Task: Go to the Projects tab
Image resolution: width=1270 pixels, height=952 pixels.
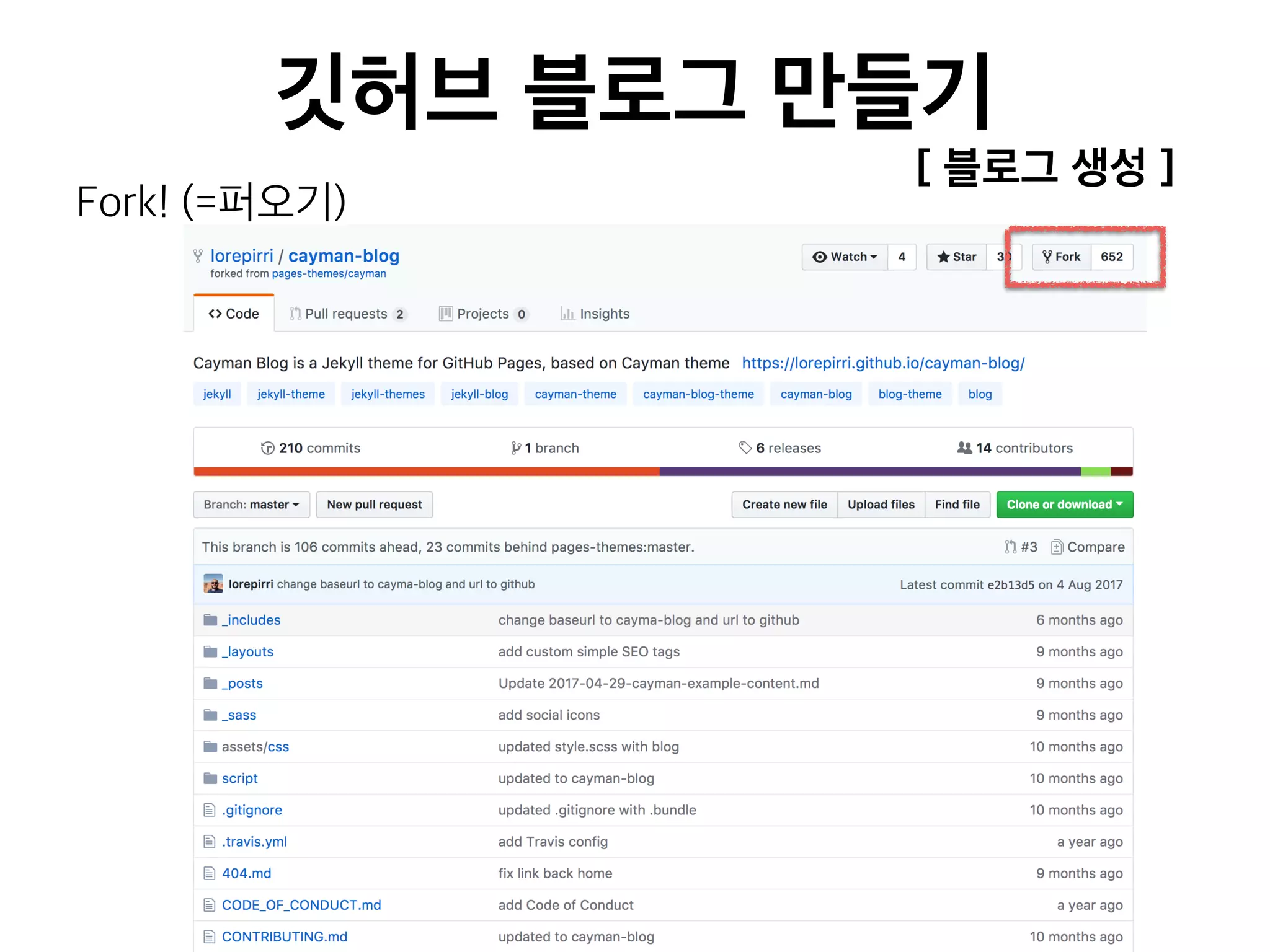Action: point(482,314)
